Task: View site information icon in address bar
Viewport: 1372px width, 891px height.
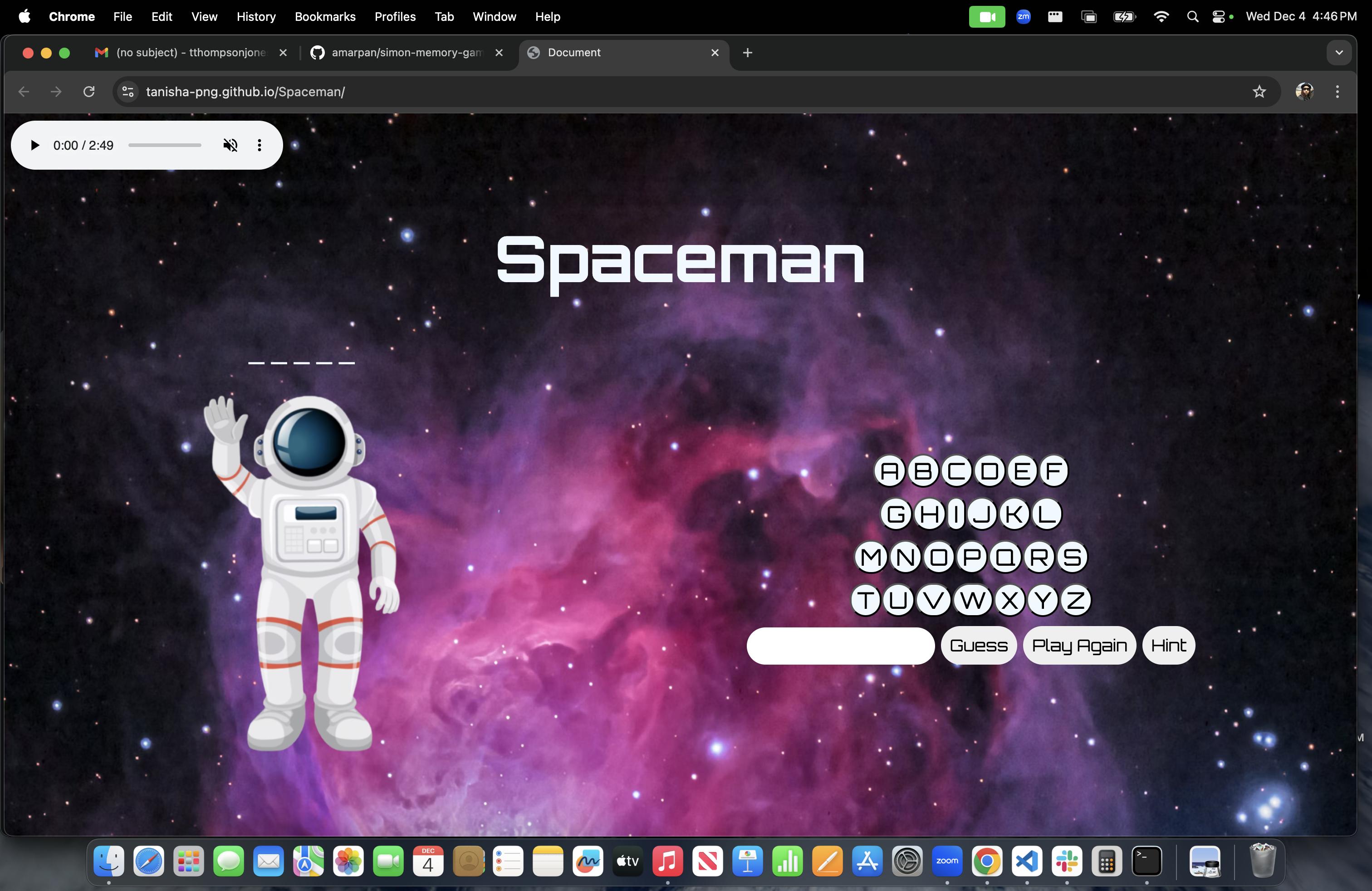Action: click(x=128, y=92)
